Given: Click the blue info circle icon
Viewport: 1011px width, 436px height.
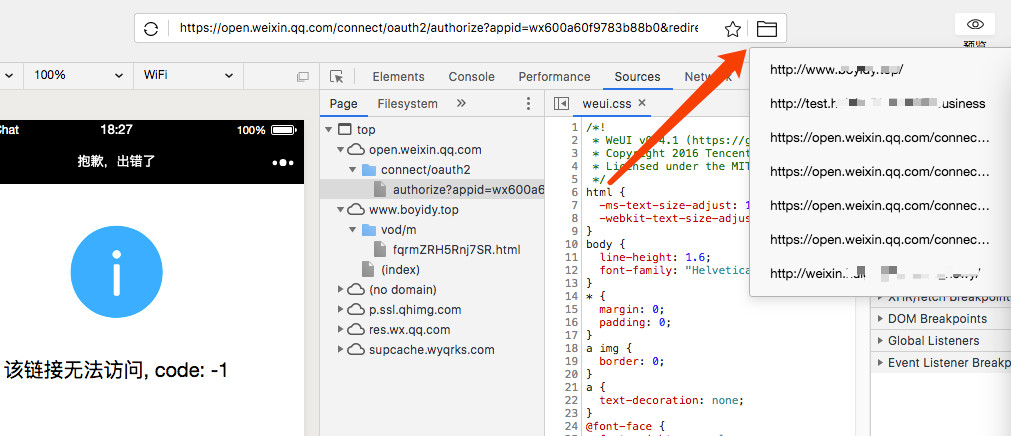Looking at the screenshot, I should [x=117, y=272].
